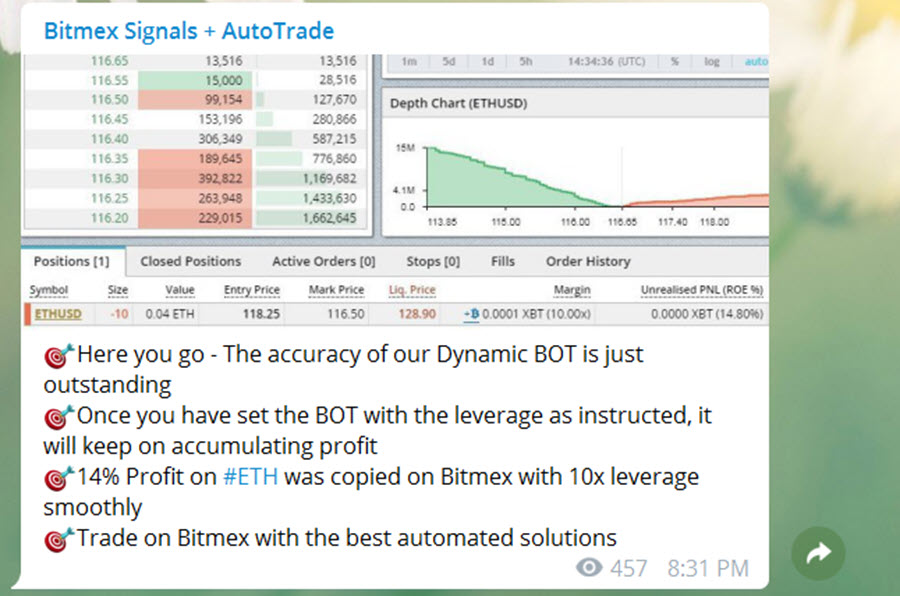Open the #ETH hashtag link
This screenshot has height=596, width=900.
(250, 477)
